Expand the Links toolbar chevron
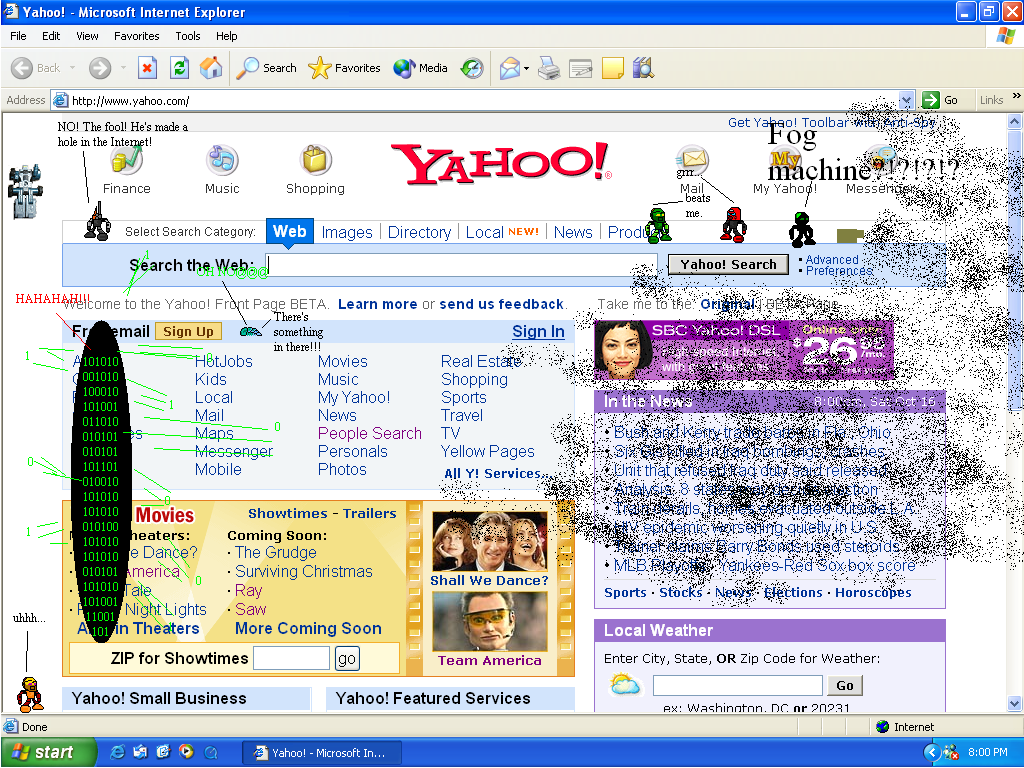 1016,96
